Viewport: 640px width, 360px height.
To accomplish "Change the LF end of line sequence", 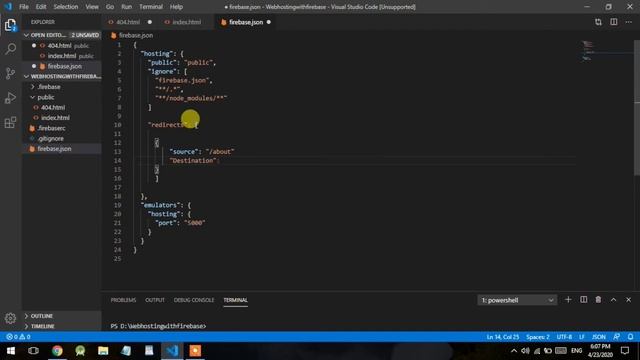I will click(582, 337).
